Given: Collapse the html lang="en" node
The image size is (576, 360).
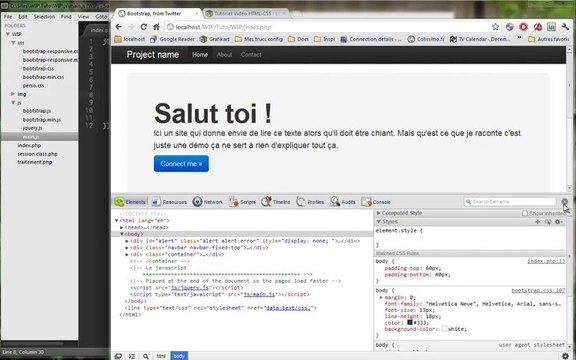Looking at the screenshot, I should [x=116, y=220].
